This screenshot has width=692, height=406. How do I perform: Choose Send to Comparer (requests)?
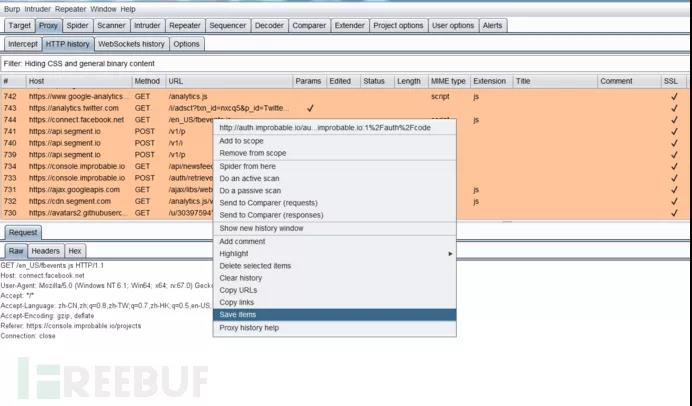tap(335, 203)
